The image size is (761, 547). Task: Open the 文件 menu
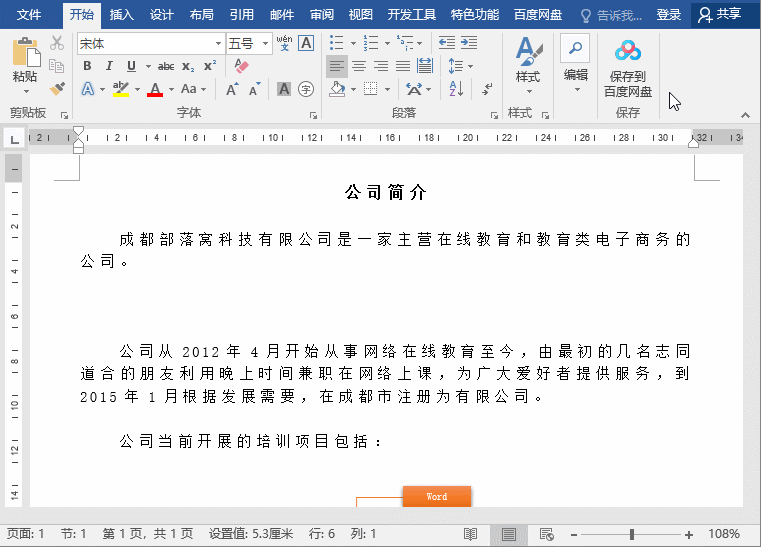tap(29, 15)
